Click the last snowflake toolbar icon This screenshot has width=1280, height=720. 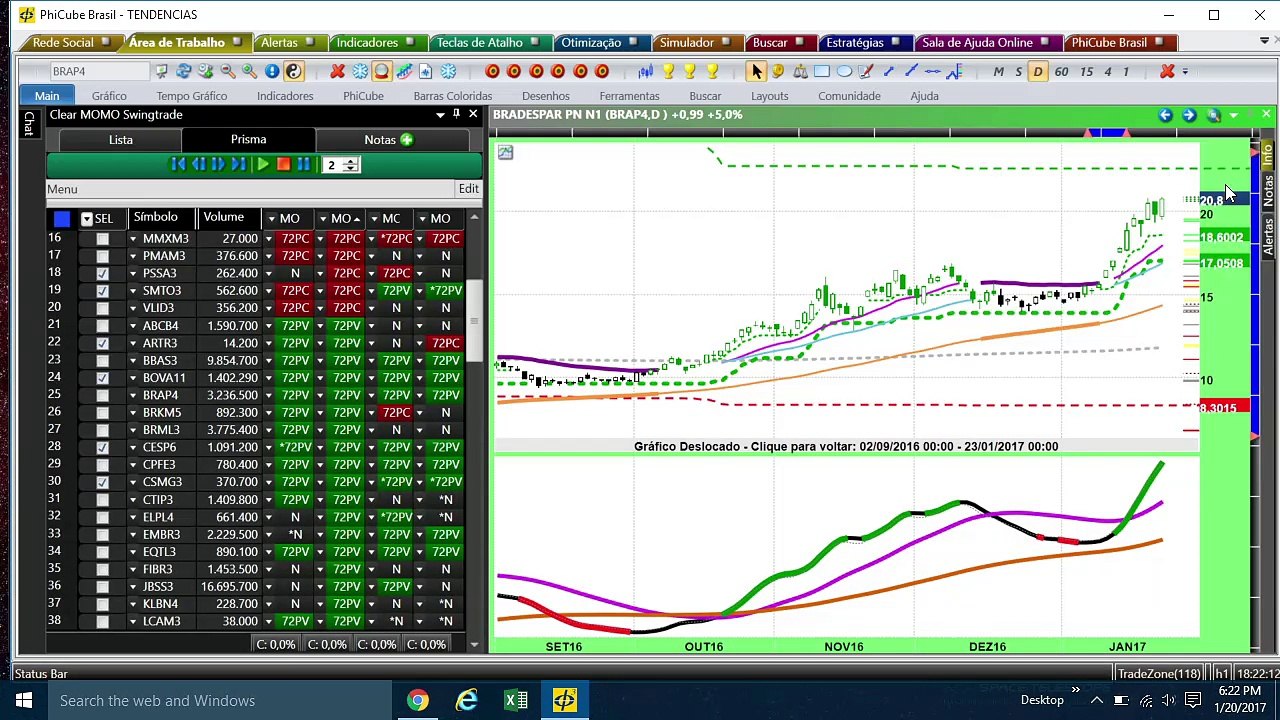(448, 71)
